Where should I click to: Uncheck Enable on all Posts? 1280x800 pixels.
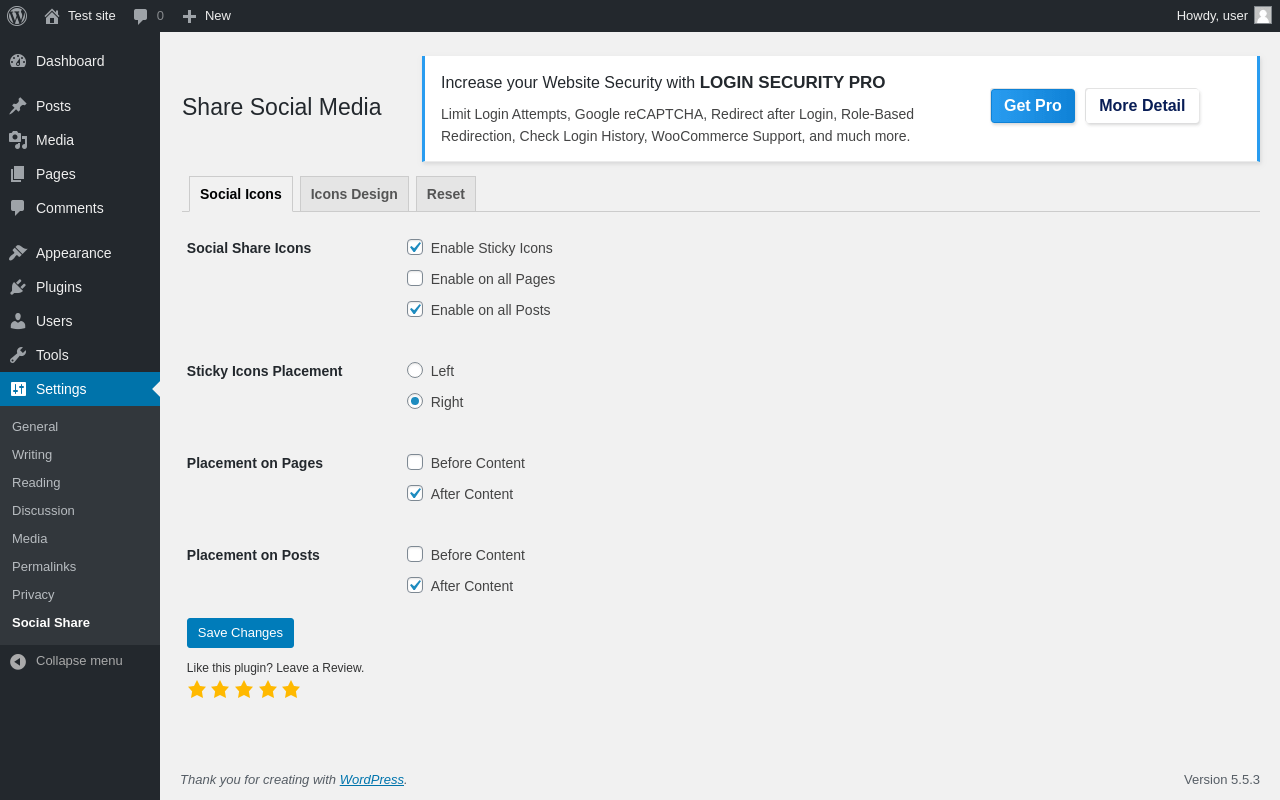pyautogui.click(x=415, y=309)
